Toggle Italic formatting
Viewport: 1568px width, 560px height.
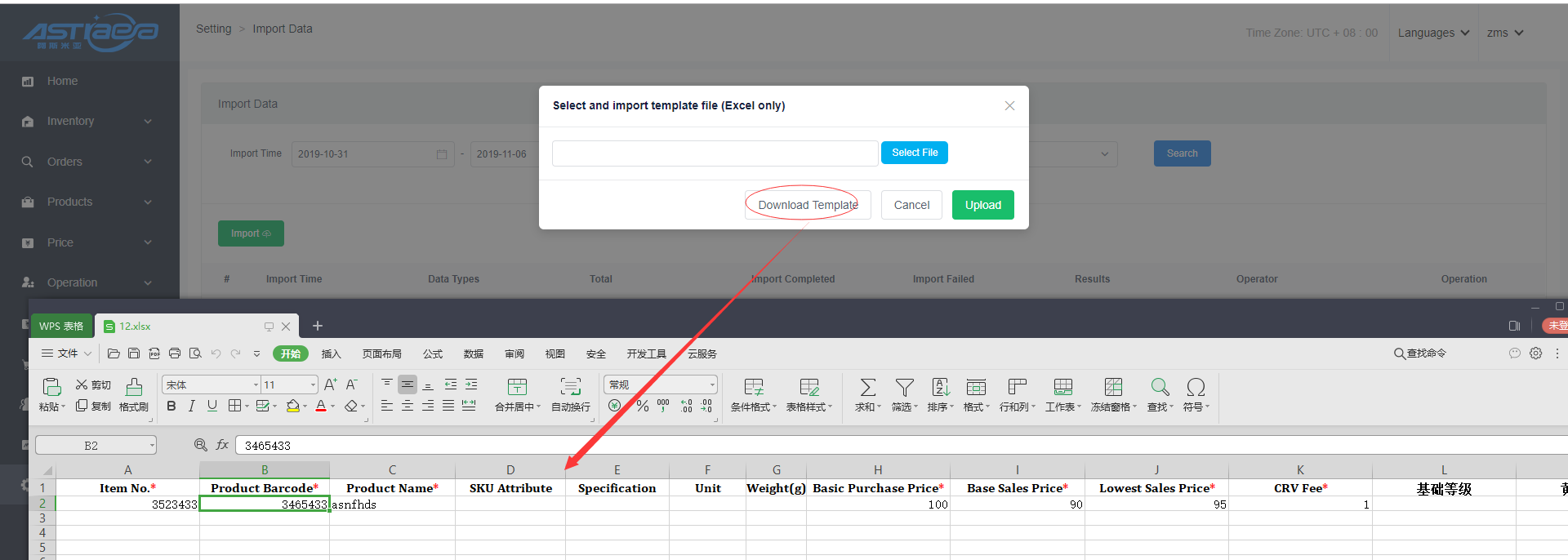tap(191, 406)
